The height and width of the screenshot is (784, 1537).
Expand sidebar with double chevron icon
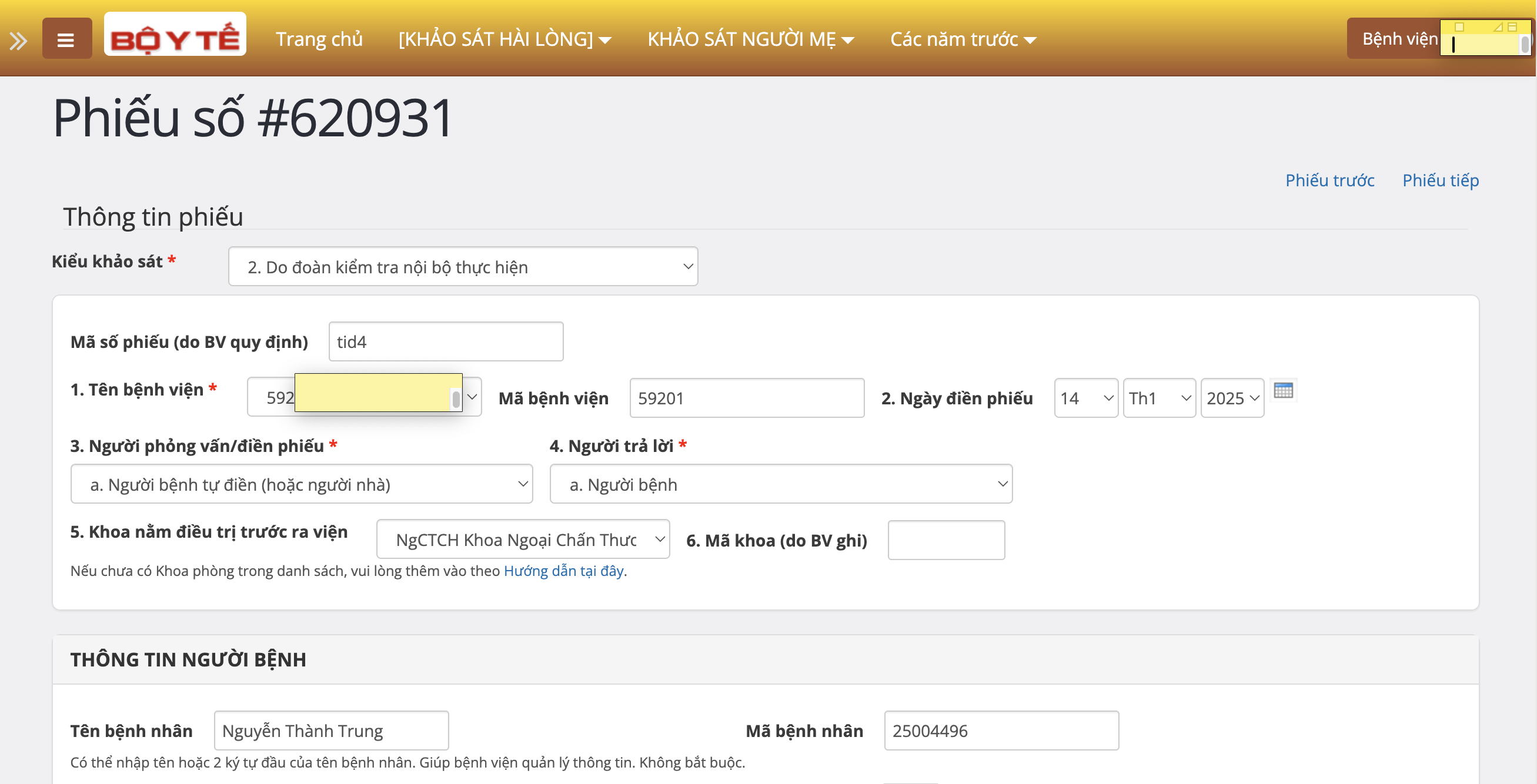point(18,41)
